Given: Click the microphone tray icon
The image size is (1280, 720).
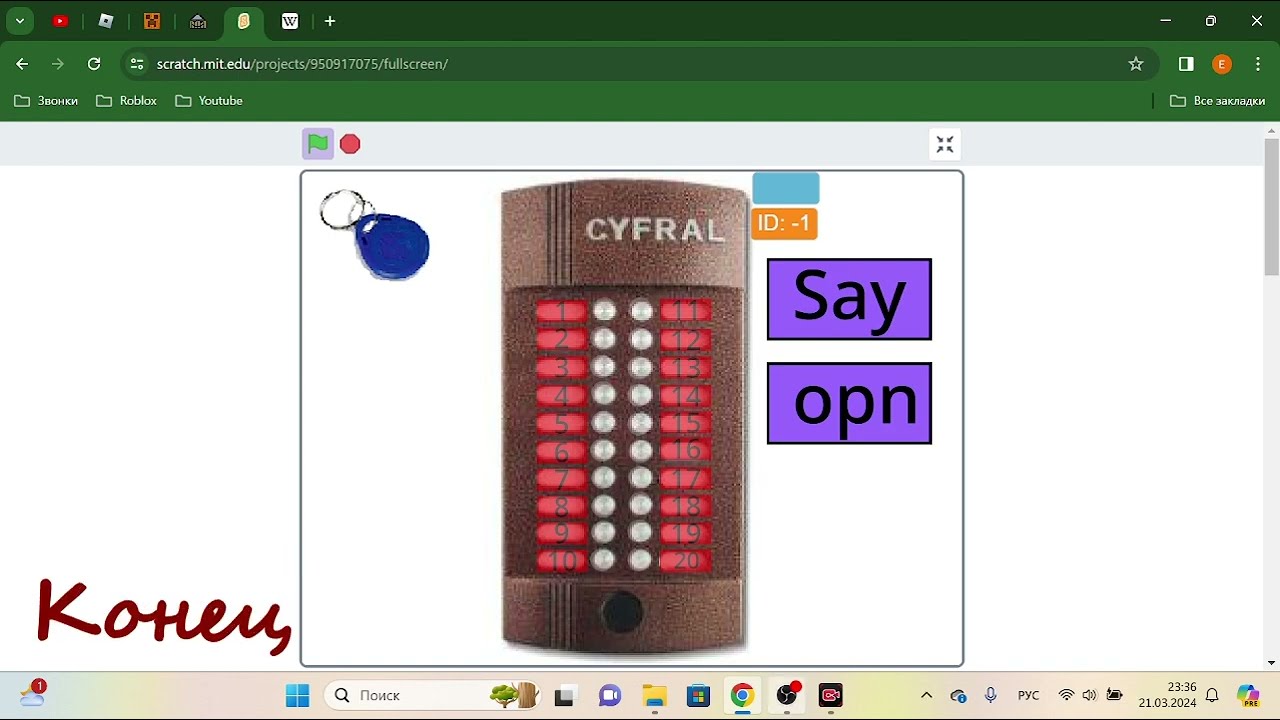Looking at the screenshot, I should (x=991, y=695).
